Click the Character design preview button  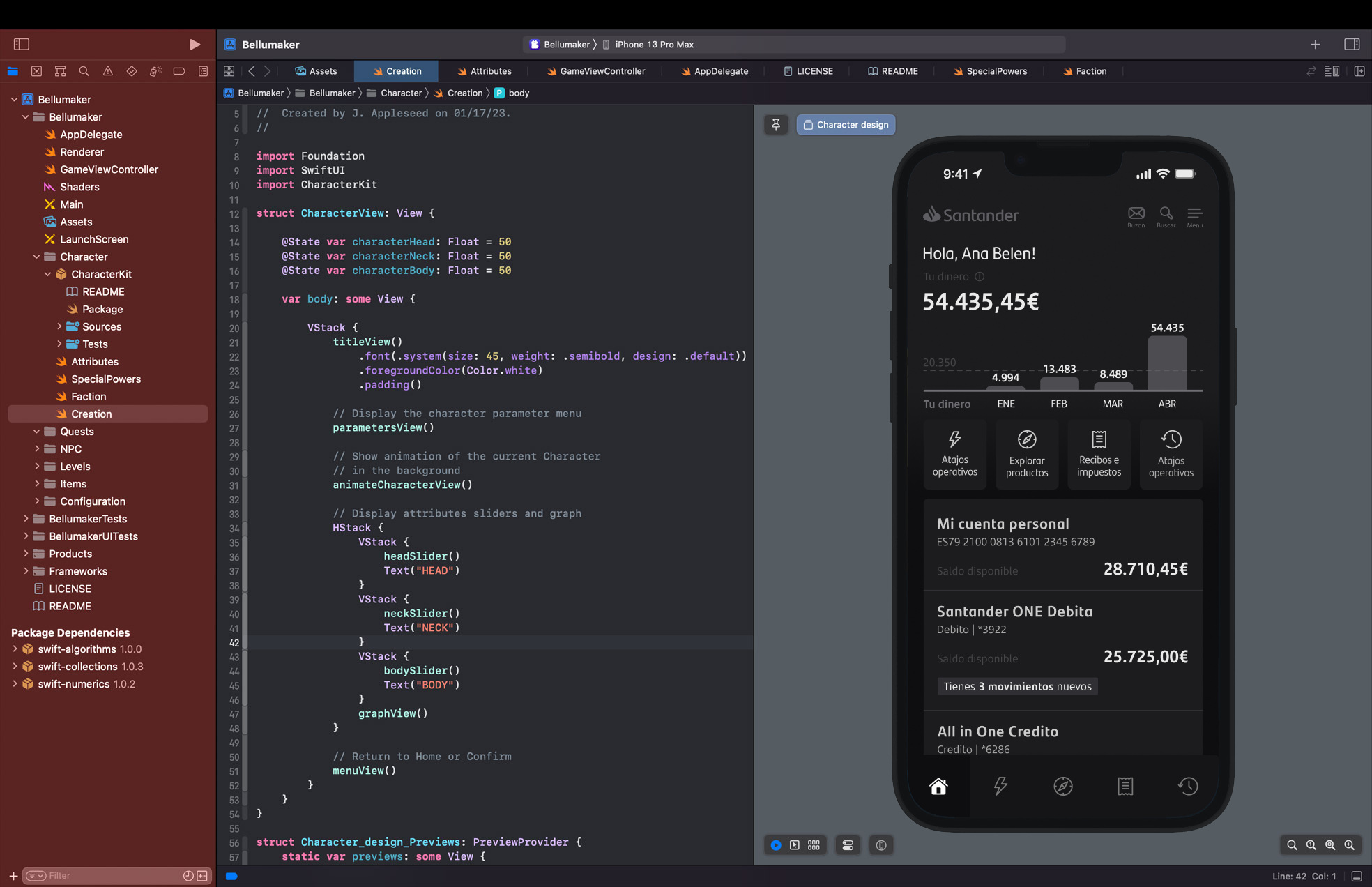coord(846,125)
